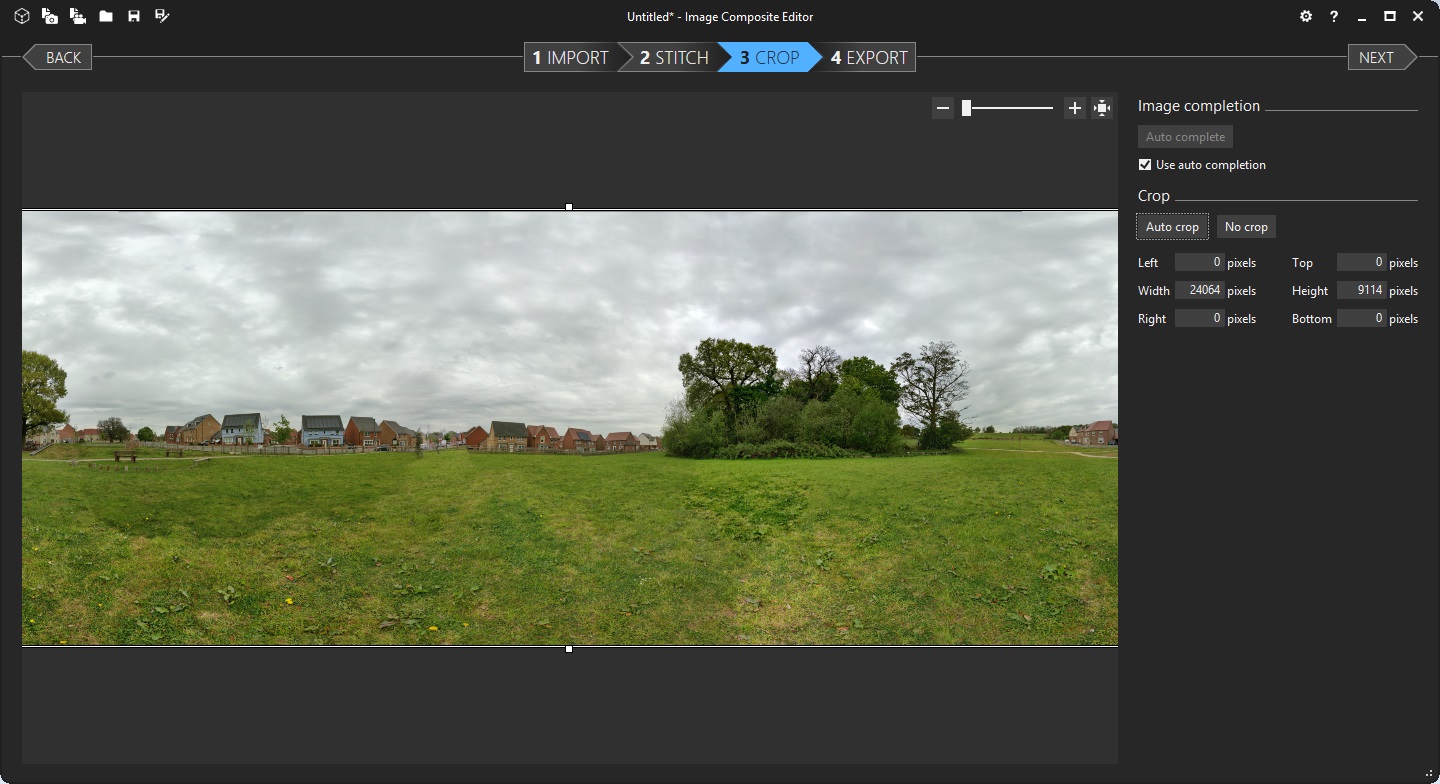Save the panorama project

tap(133, 16)
